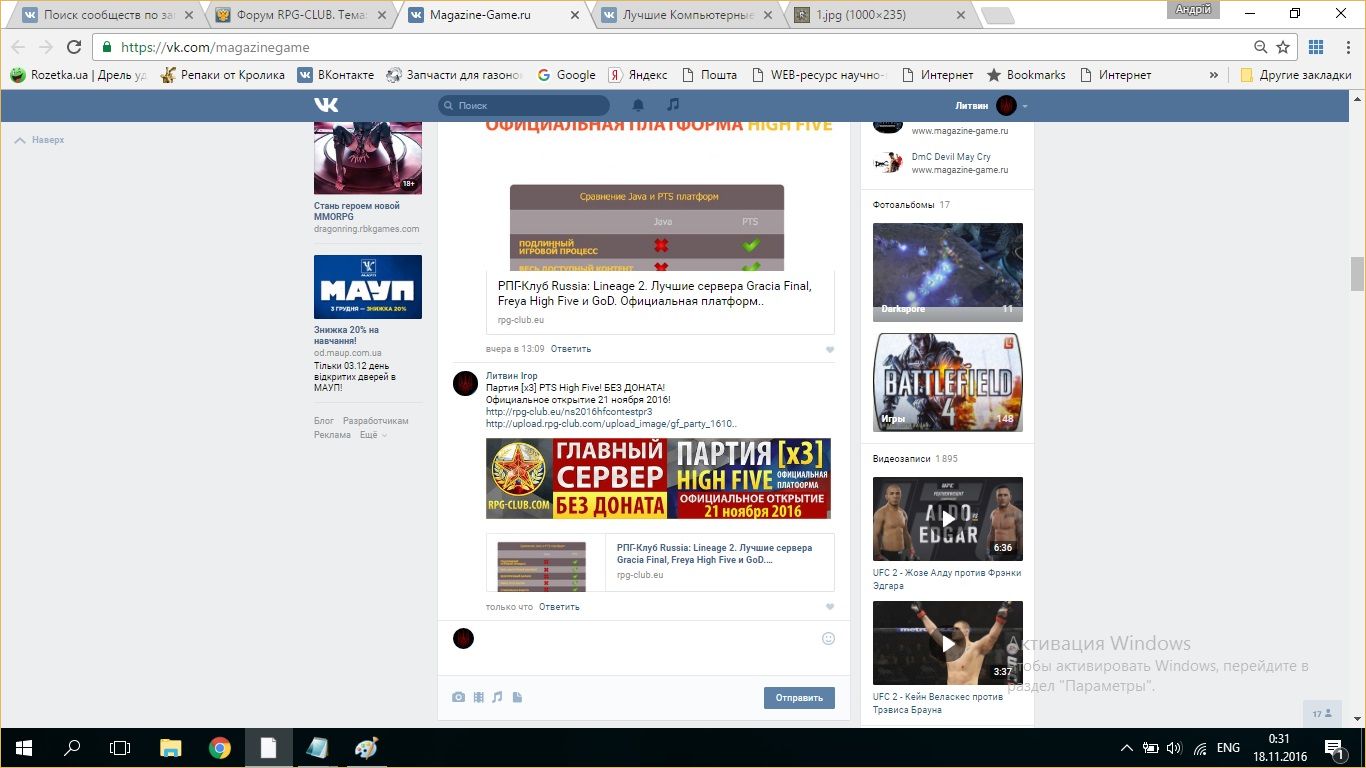Click the VK logo in the header

tap(326, 105)
